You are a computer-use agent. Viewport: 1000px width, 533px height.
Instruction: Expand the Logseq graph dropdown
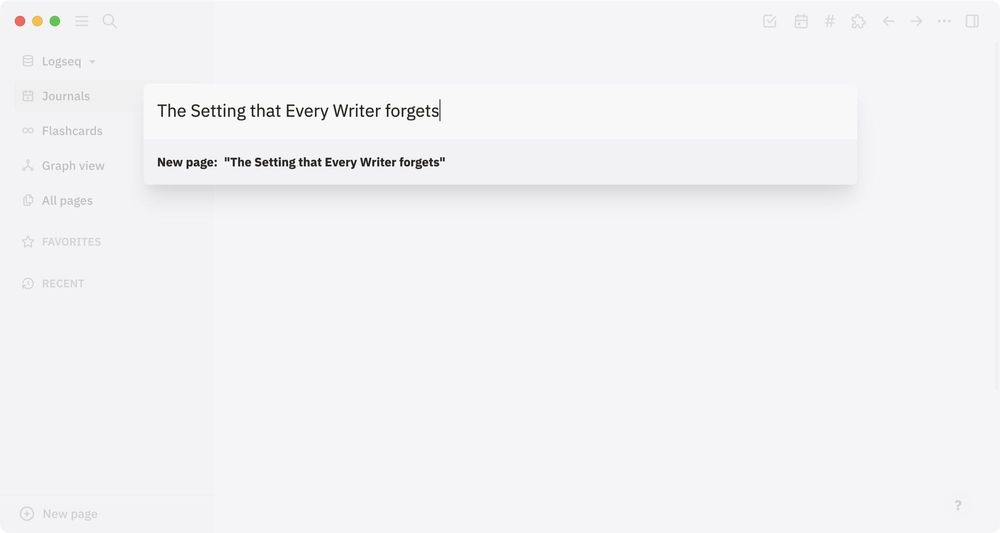tap(59, 61)
